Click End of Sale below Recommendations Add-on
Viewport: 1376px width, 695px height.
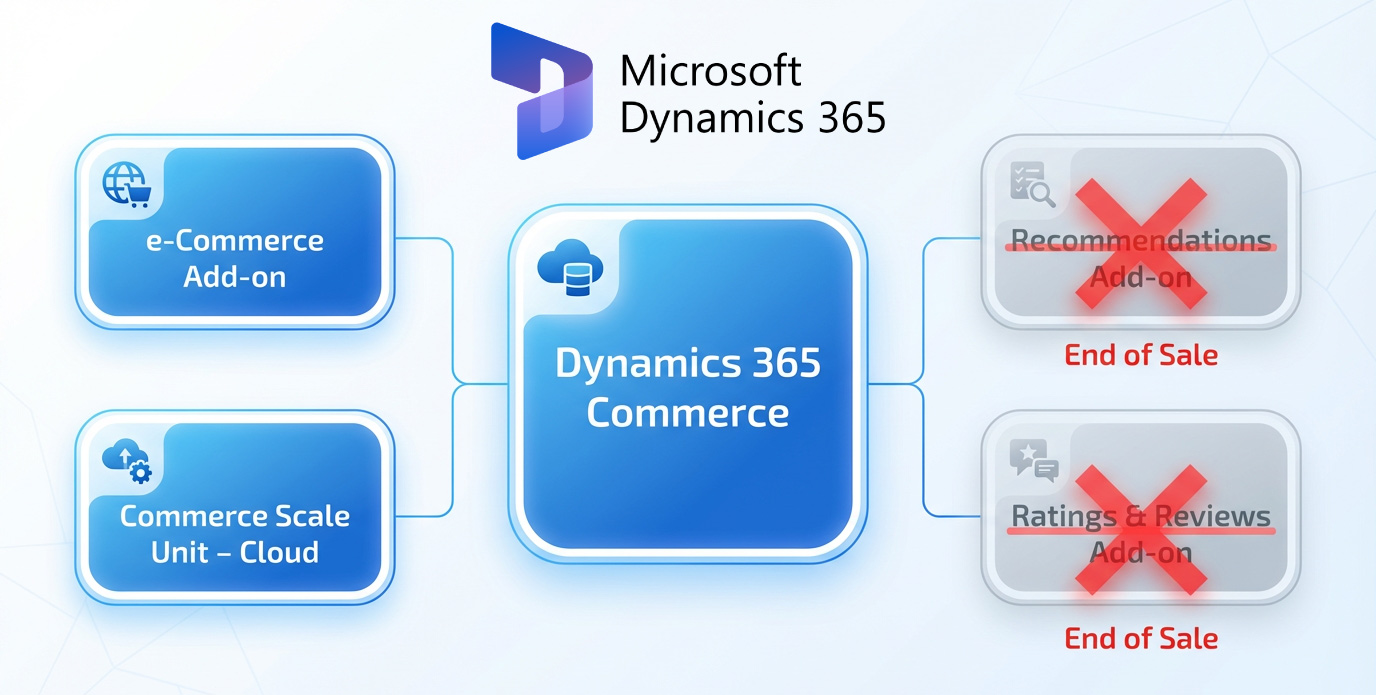(1141, 355)
